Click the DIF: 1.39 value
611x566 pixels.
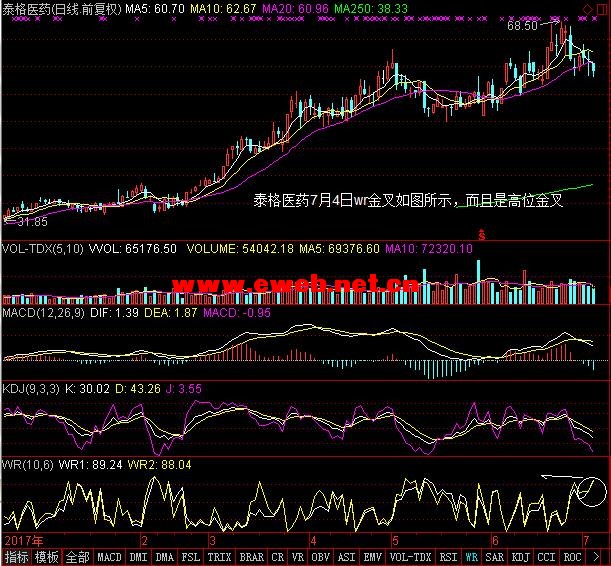(x=115, y=313)
